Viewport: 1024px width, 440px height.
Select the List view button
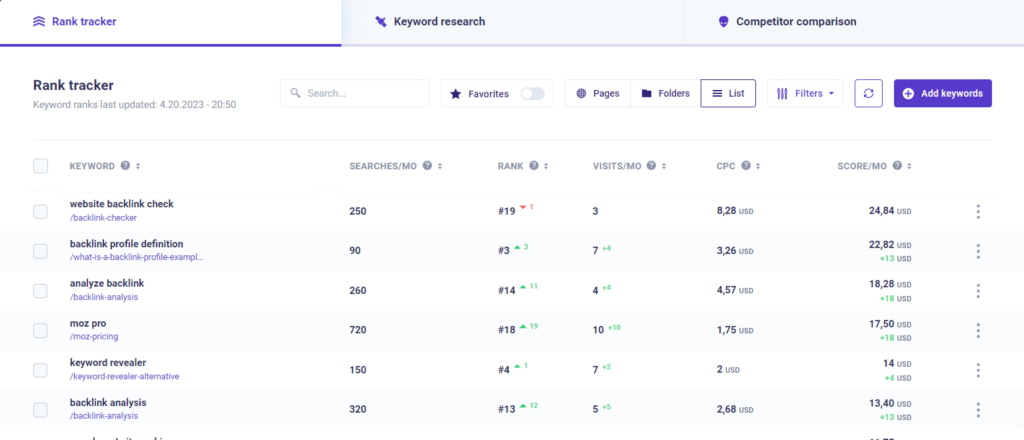point(728,93)
